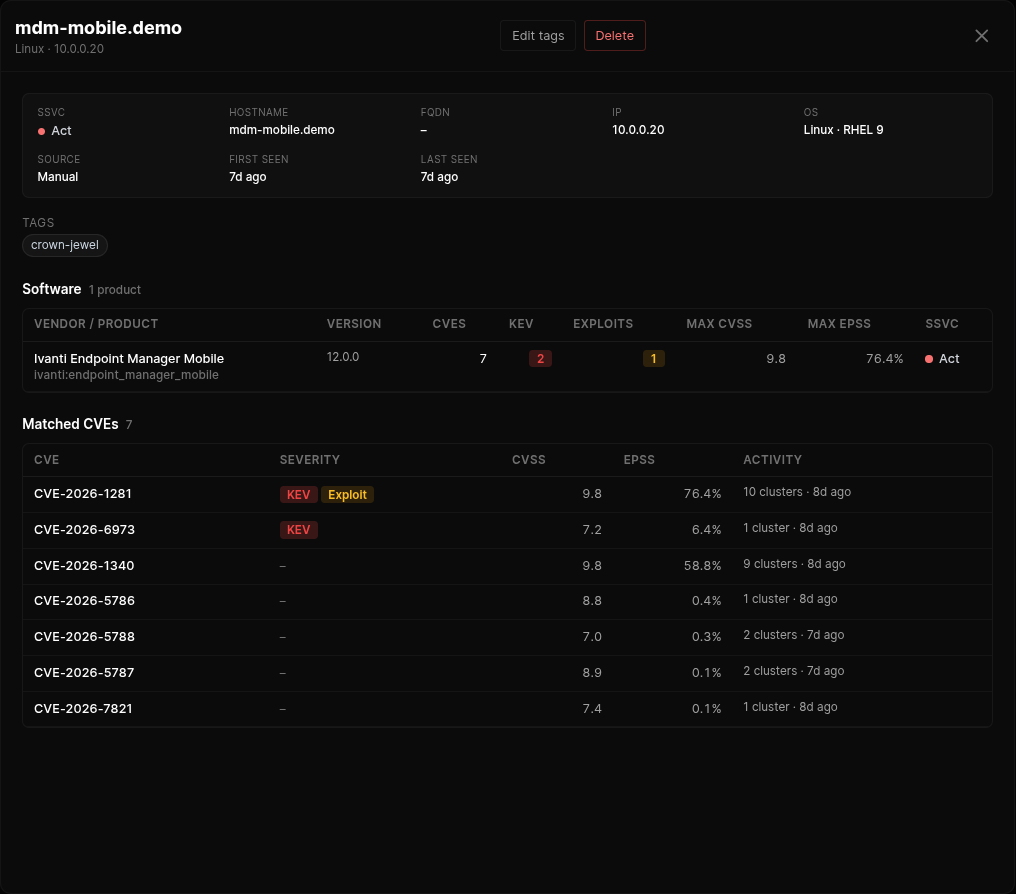Click the 10 clusters · 8d ago activity
The image size is (1016, 894).
click(797, 492)
